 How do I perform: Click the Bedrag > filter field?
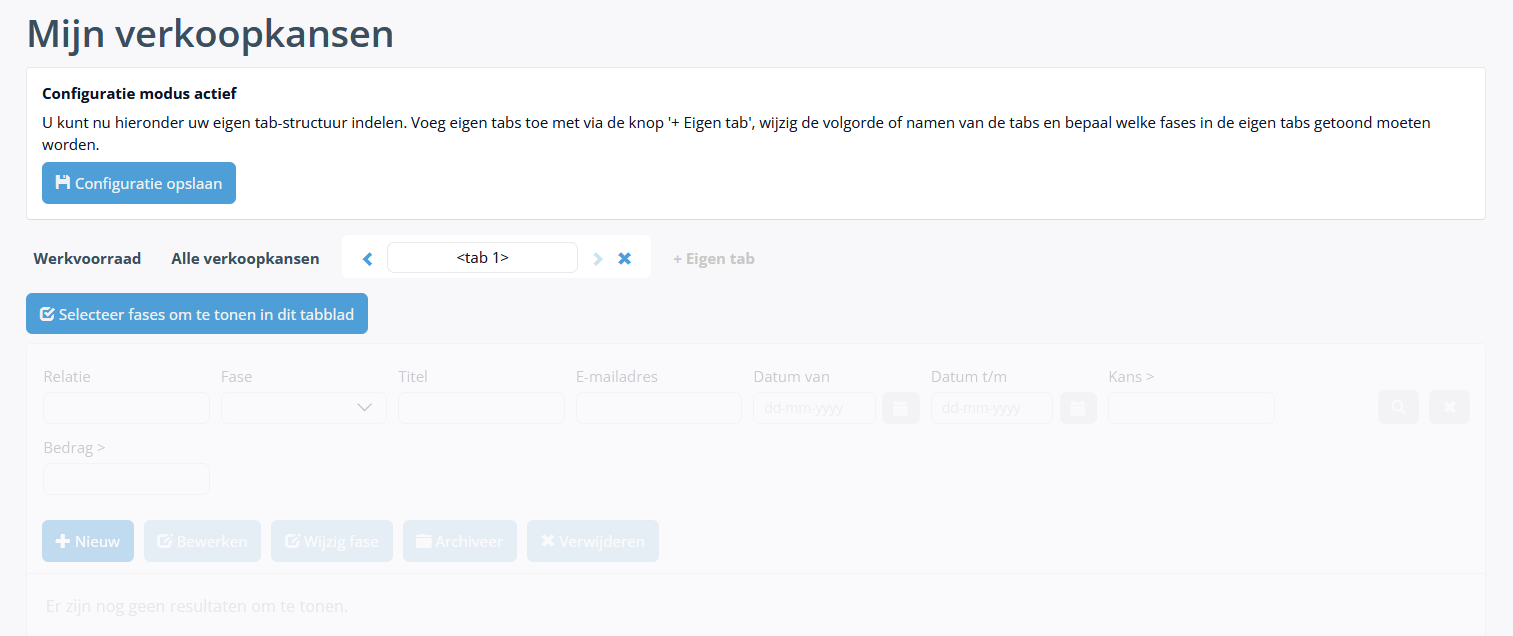point(126,479)
